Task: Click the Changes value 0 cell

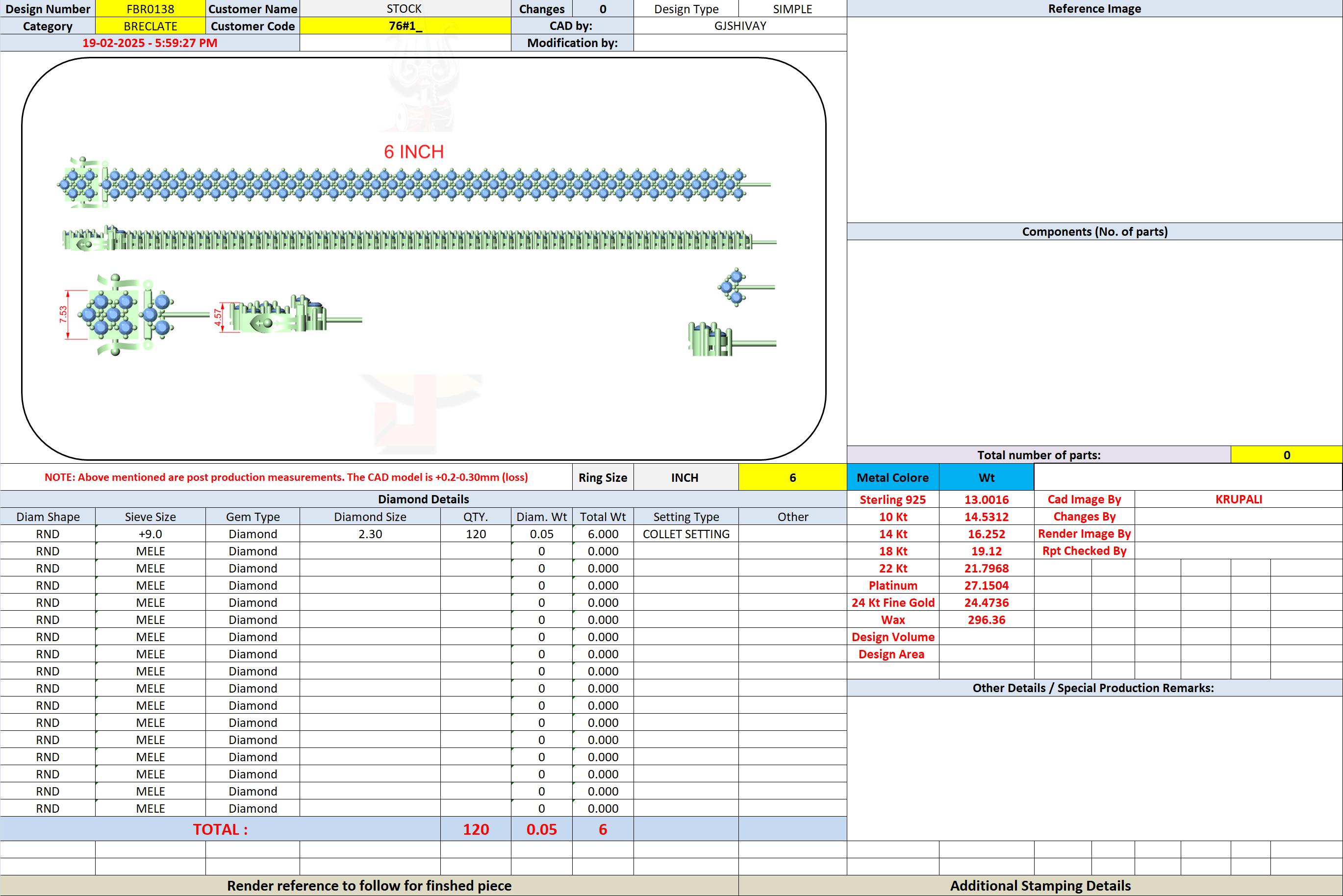Action: click(x=603, y=8)
